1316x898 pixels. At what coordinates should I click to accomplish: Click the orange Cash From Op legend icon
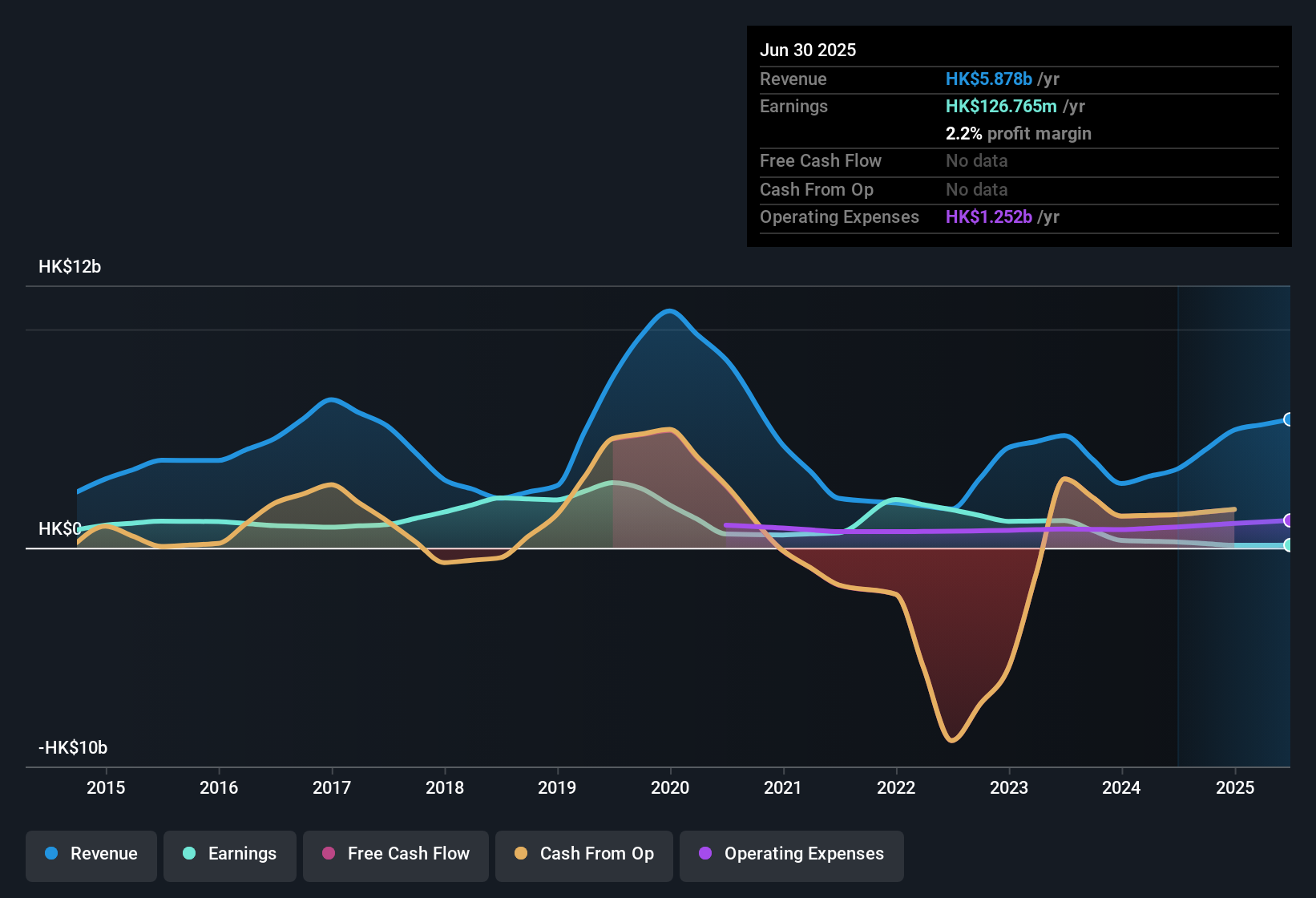click(520, 854)
